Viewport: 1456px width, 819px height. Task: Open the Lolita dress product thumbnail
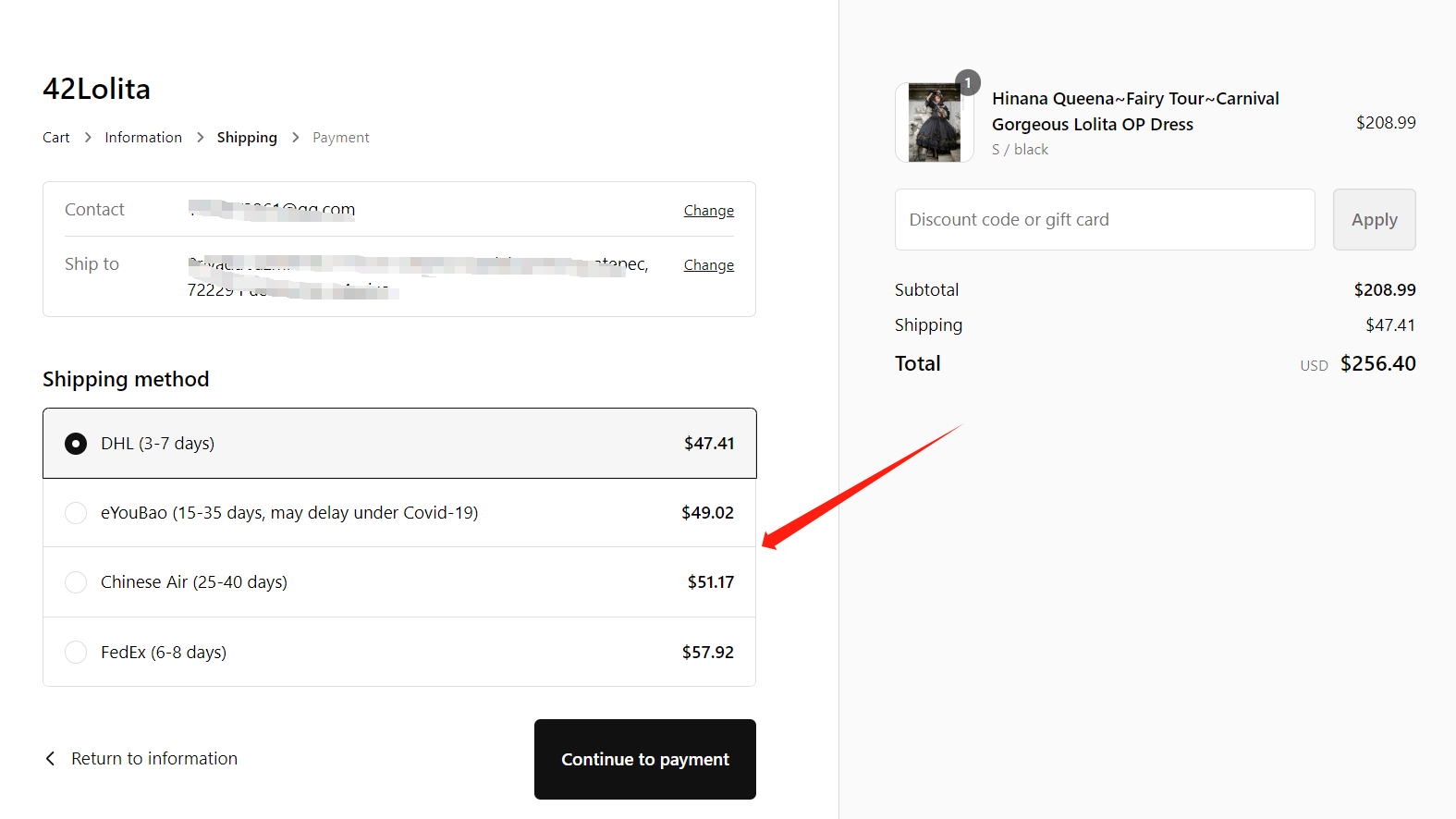[x=934, y=123]
